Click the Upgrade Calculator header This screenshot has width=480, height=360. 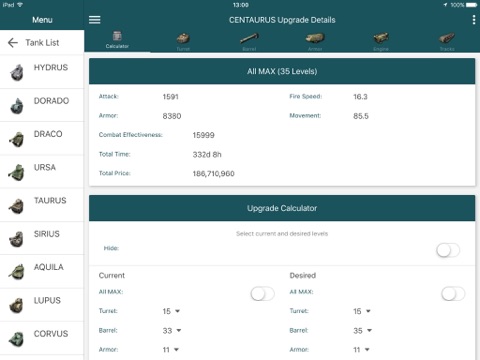[x=282, y=208]
